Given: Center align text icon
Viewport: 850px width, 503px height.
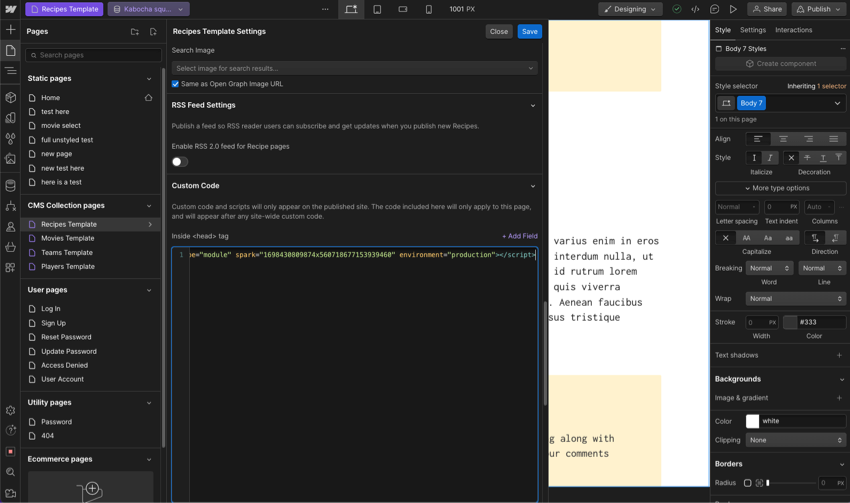Looking at the screenshot, I should (783, 139).
